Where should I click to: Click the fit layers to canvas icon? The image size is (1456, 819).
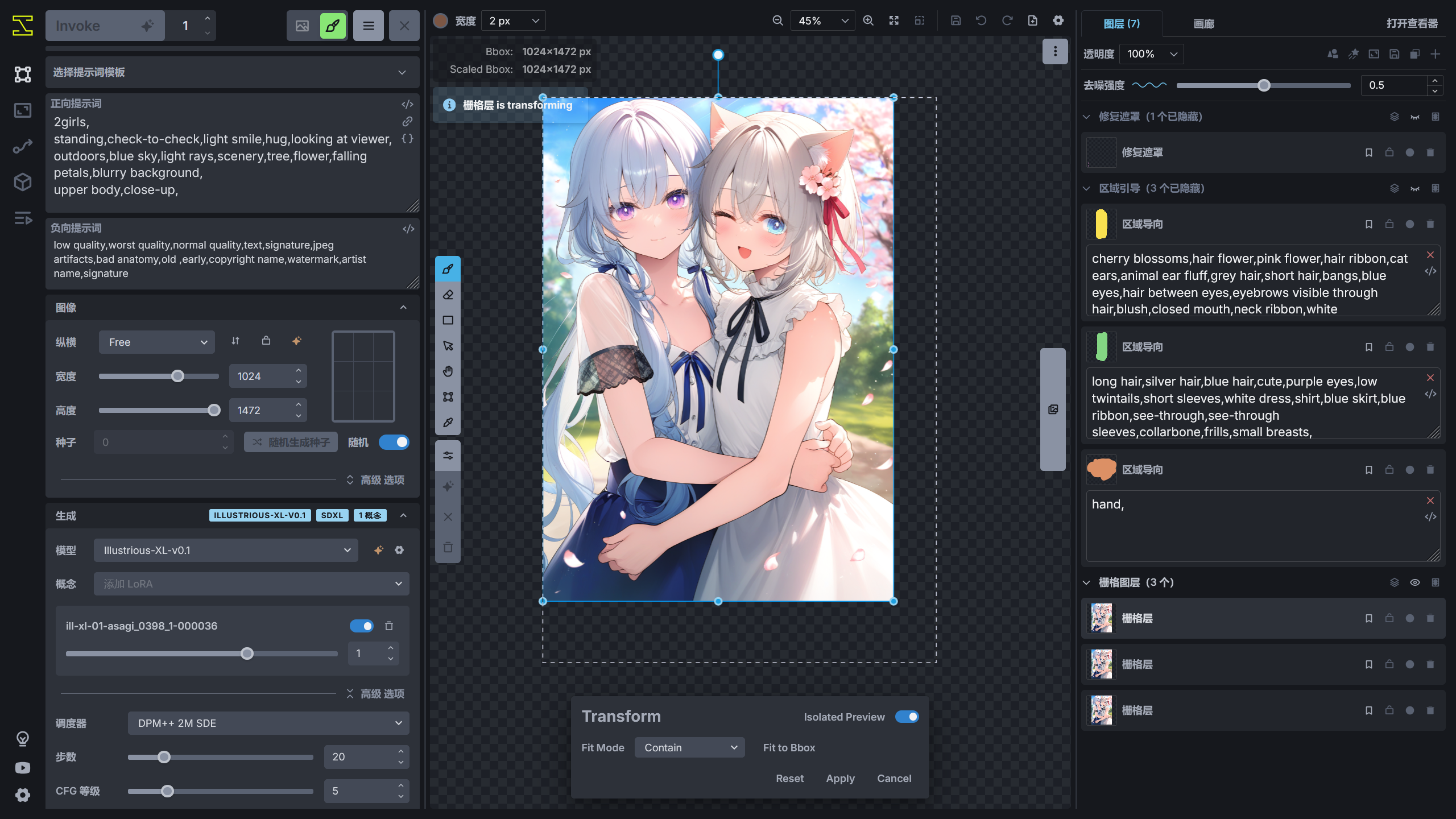pyautogui.click(x=894, y=20)
